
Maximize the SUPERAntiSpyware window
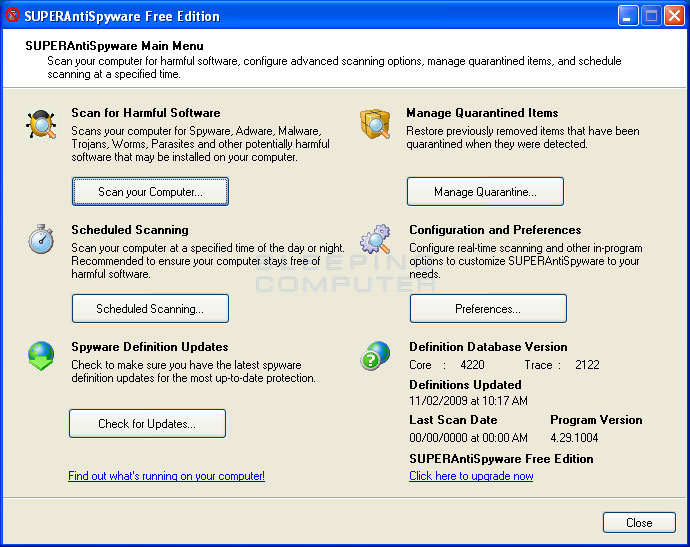(650, 16)
